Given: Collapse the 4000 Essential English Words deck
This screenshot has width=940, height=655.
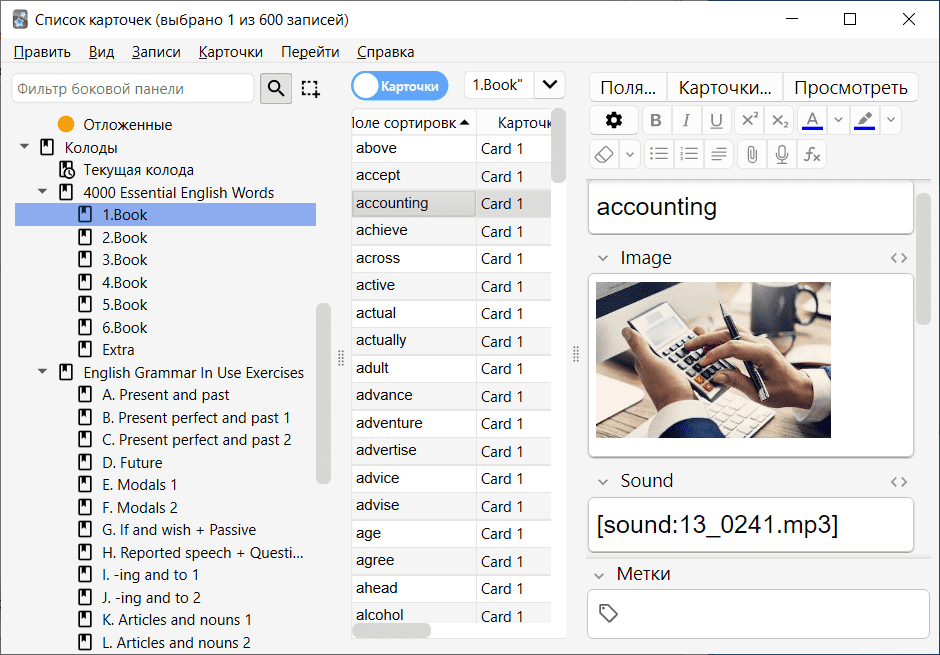Looking at the screenshot, I should (43, 193).
